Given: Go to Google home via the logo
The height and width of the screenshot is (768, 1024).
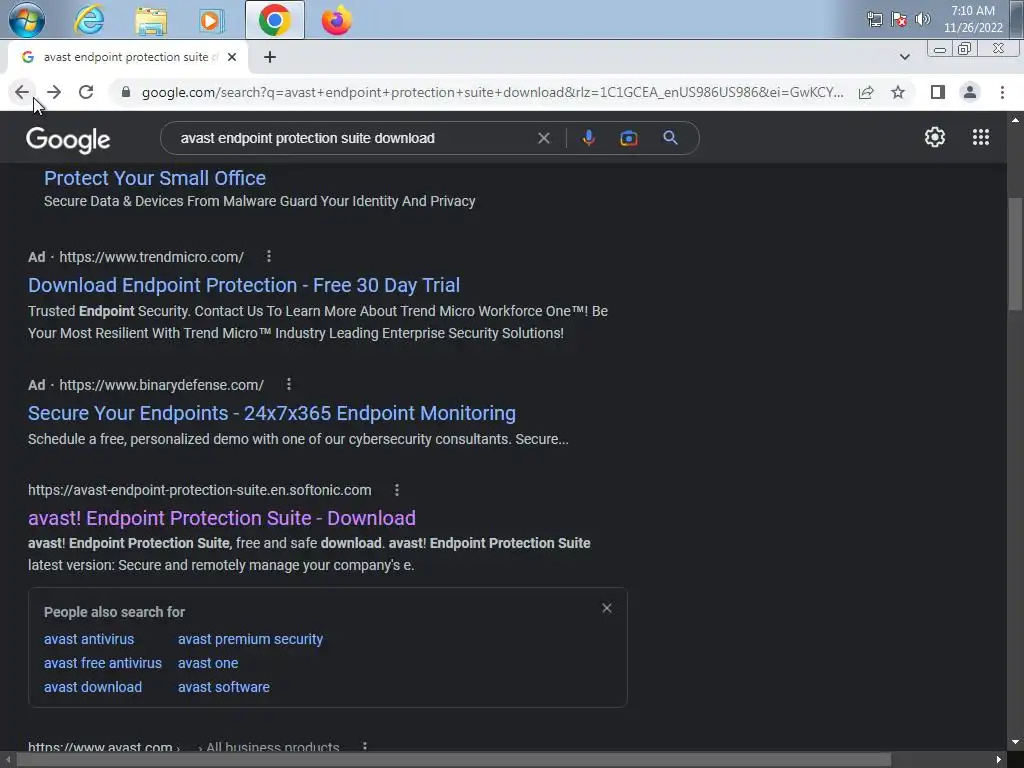Looking at the screenshot, I should pos(68,140).
